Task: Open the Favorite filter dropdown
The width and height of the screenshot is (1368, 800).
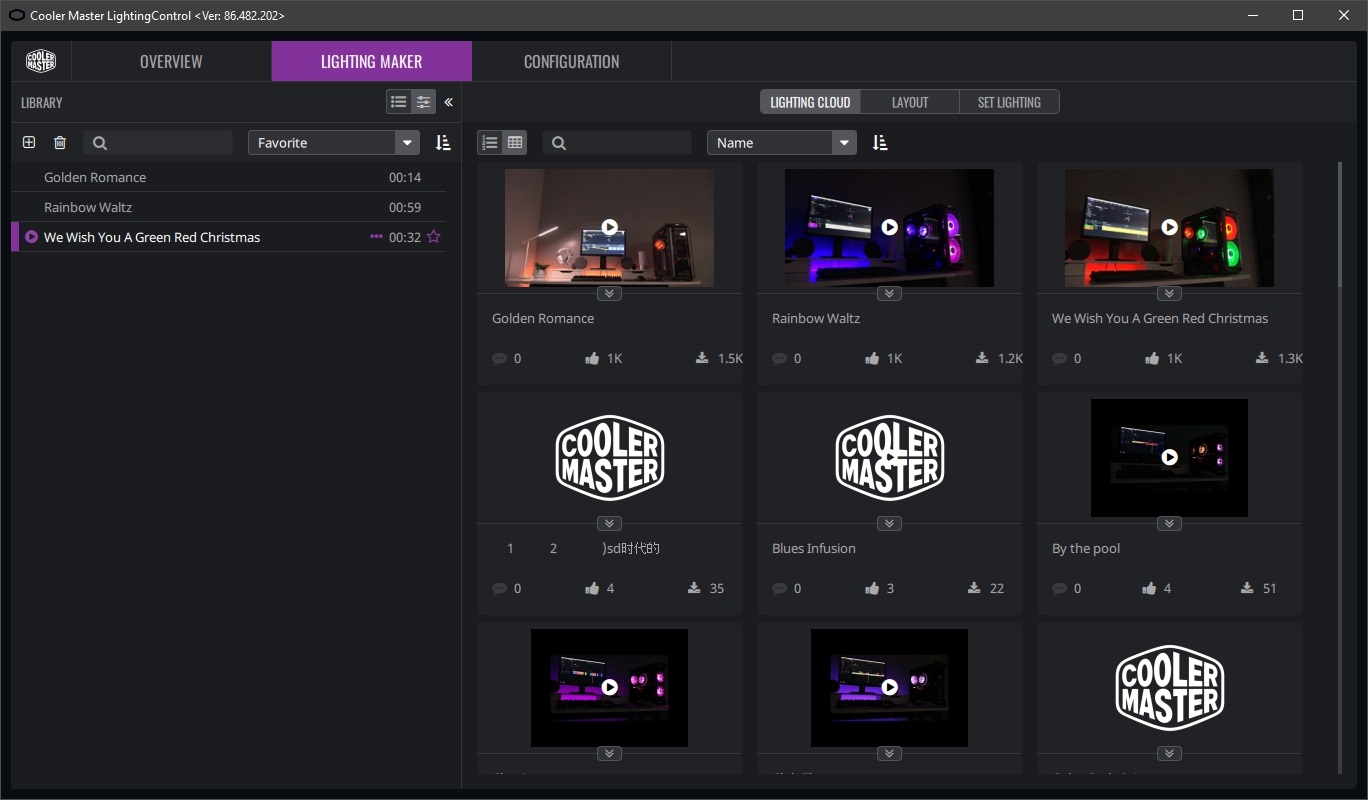Action: click(x=334, y=143)
